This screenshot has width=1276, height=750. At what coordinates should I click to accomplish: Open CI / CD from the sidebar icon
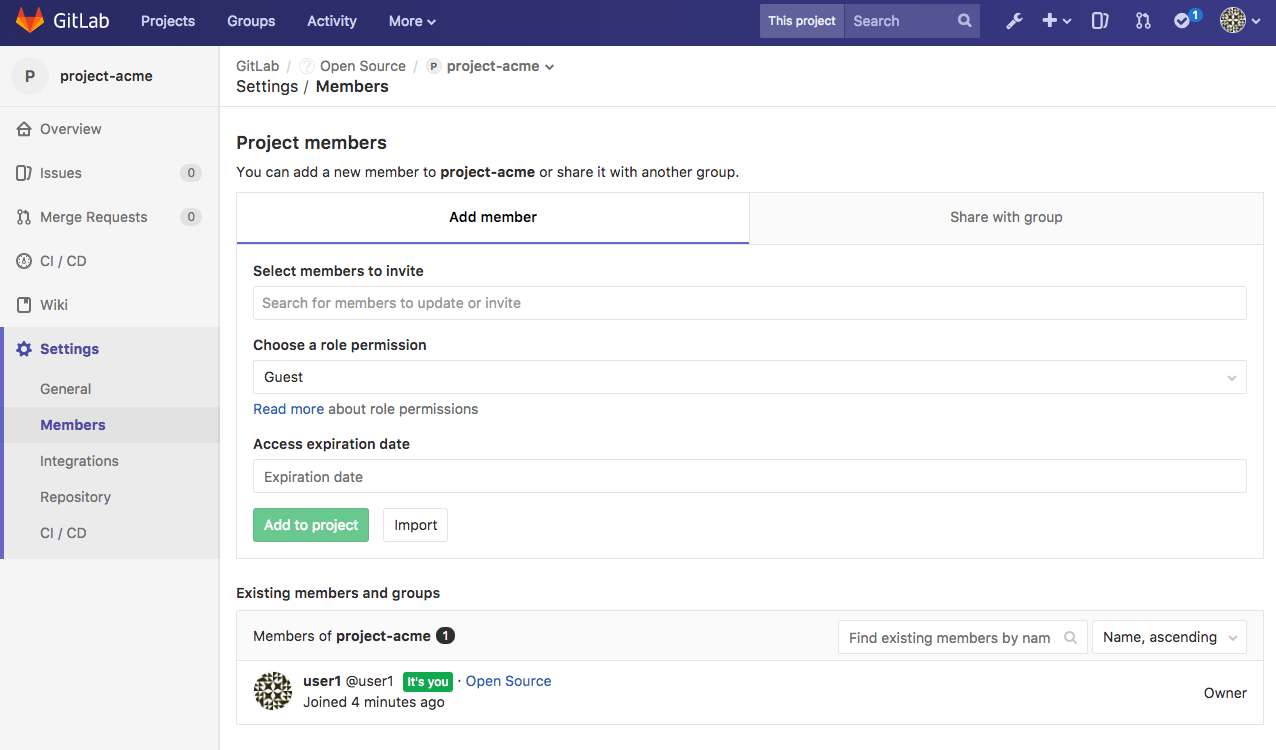point(21,260)
